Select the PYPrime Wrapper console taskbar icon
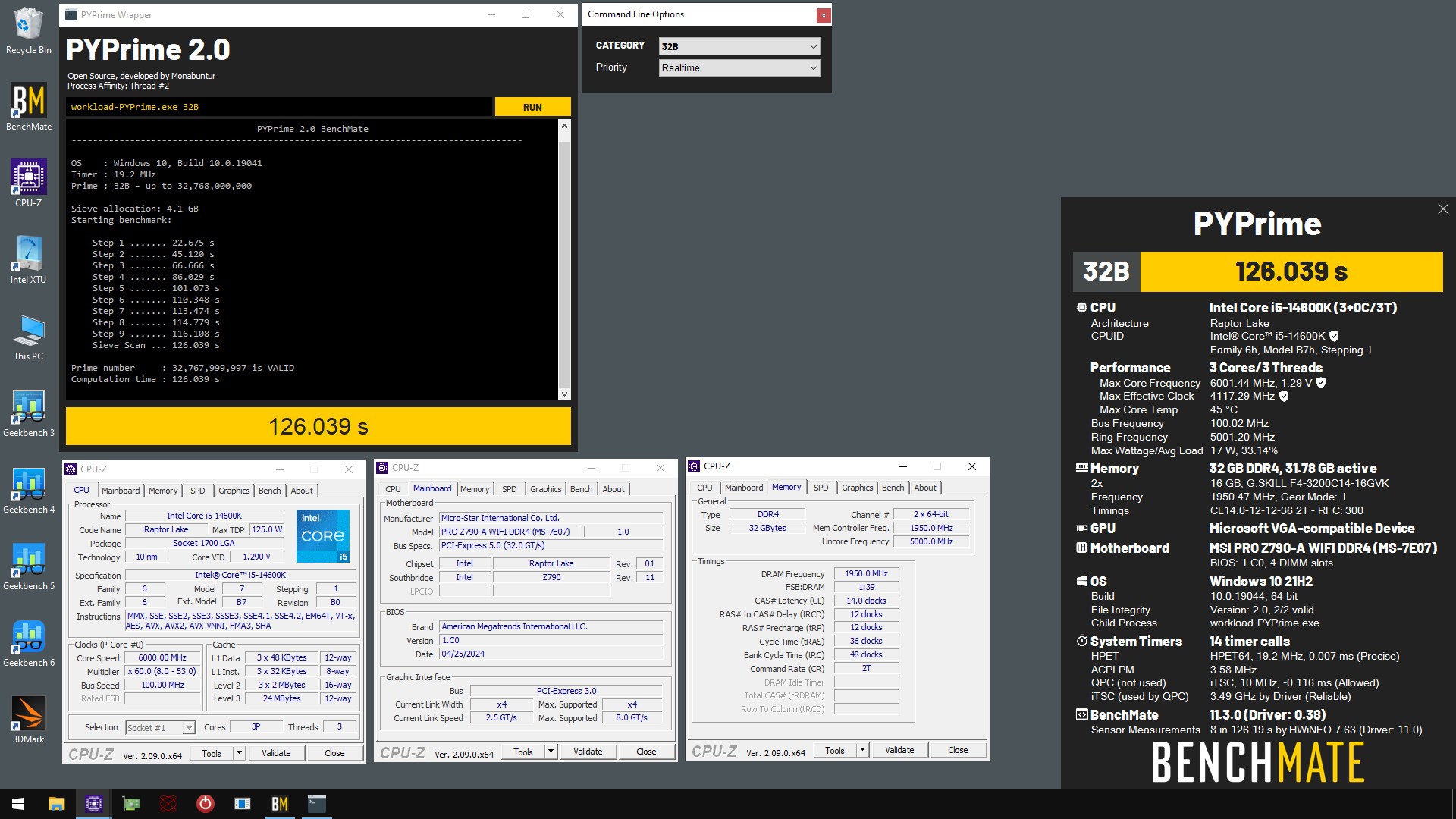Screen dimensions: 1456x819 tap(316, 804)
